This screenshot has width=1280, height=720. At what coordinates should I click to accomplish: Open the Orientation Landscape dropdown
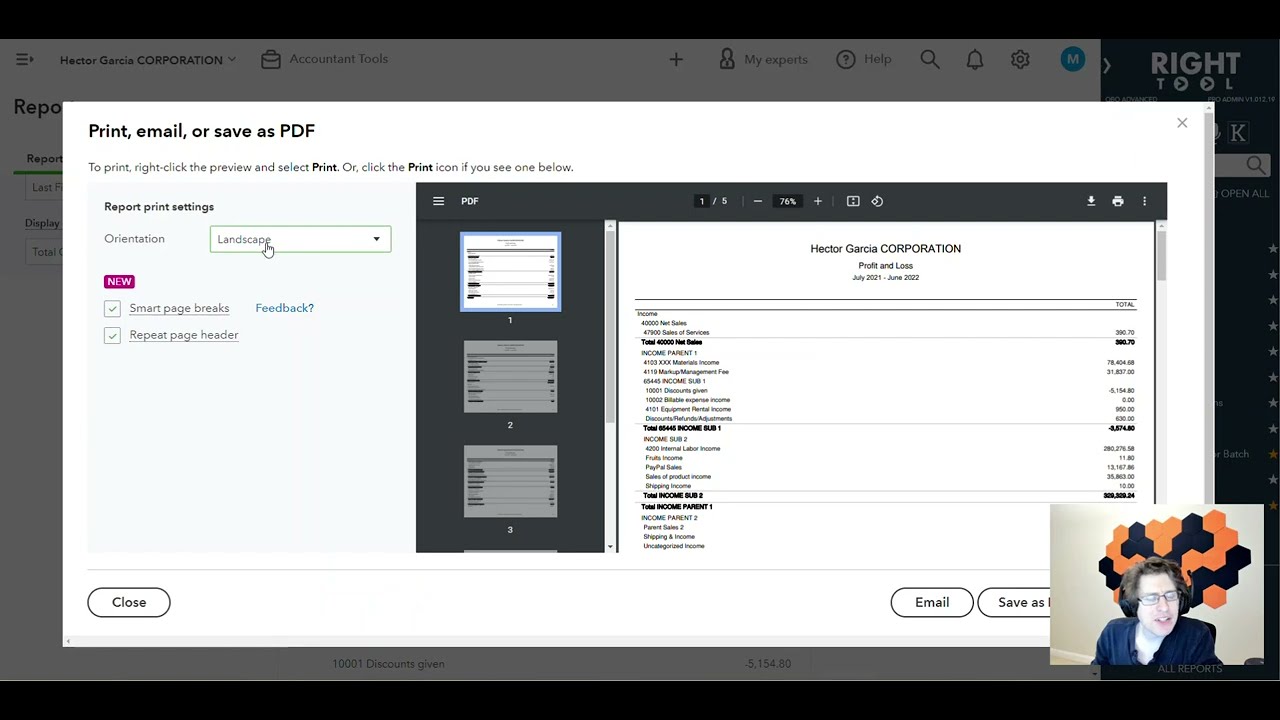tap(300, 239)
